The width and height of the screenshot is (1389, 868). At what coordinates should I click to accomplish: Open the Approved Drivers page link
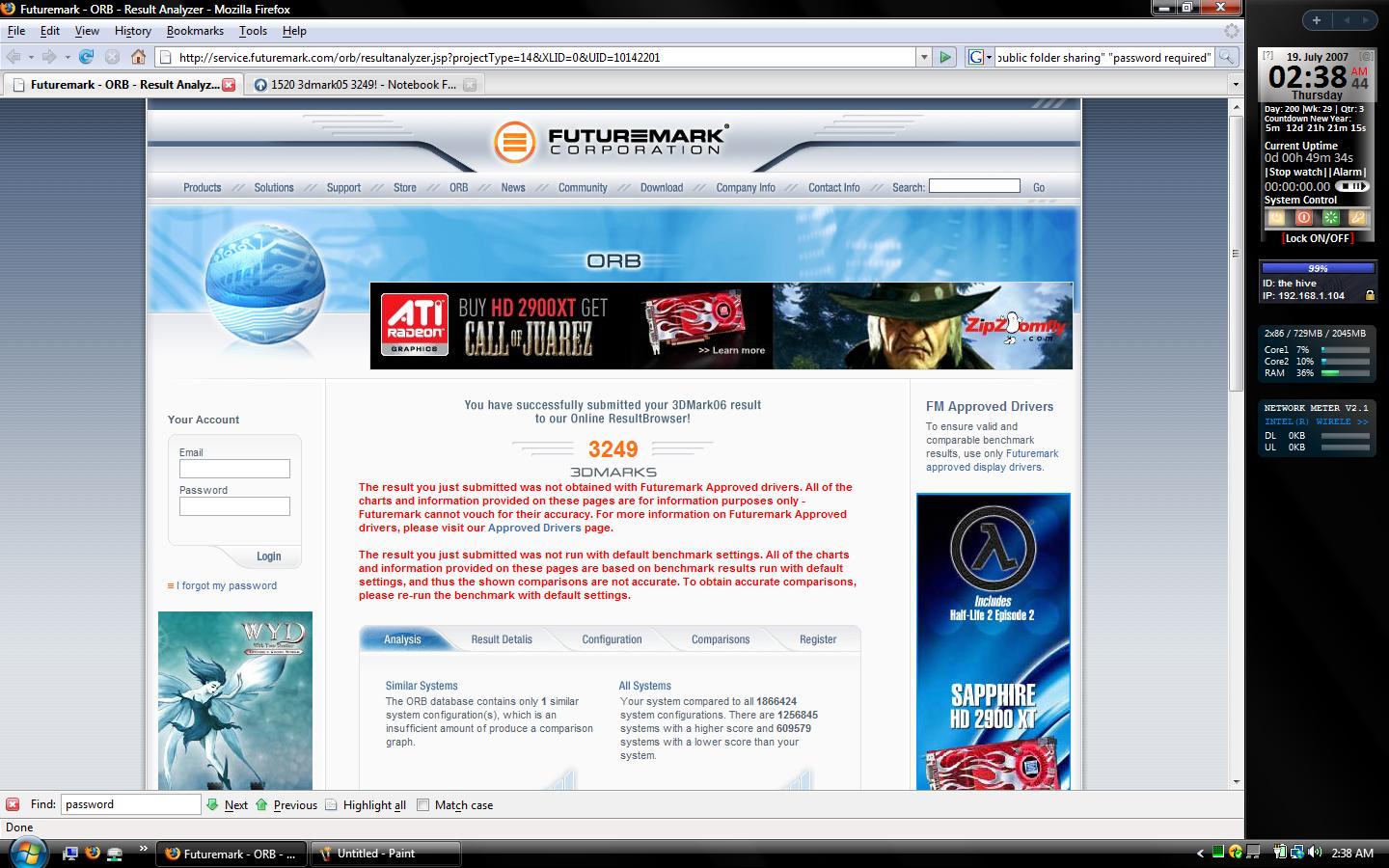pyautogui.click(x=534, y=528)
